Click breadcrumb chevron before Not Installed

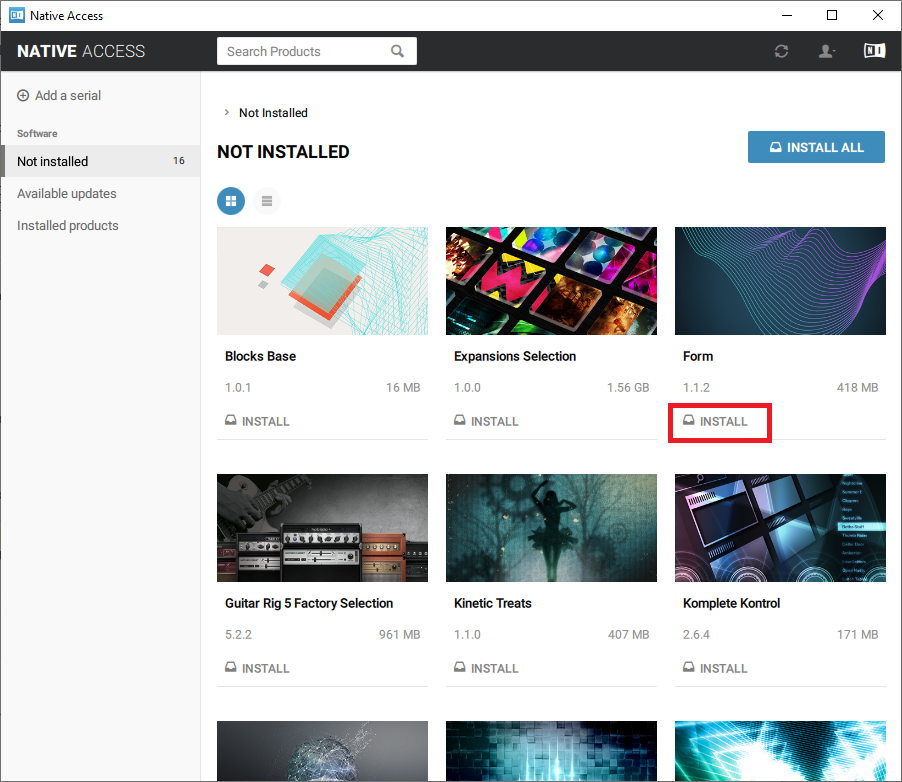[x=227, y=112]
